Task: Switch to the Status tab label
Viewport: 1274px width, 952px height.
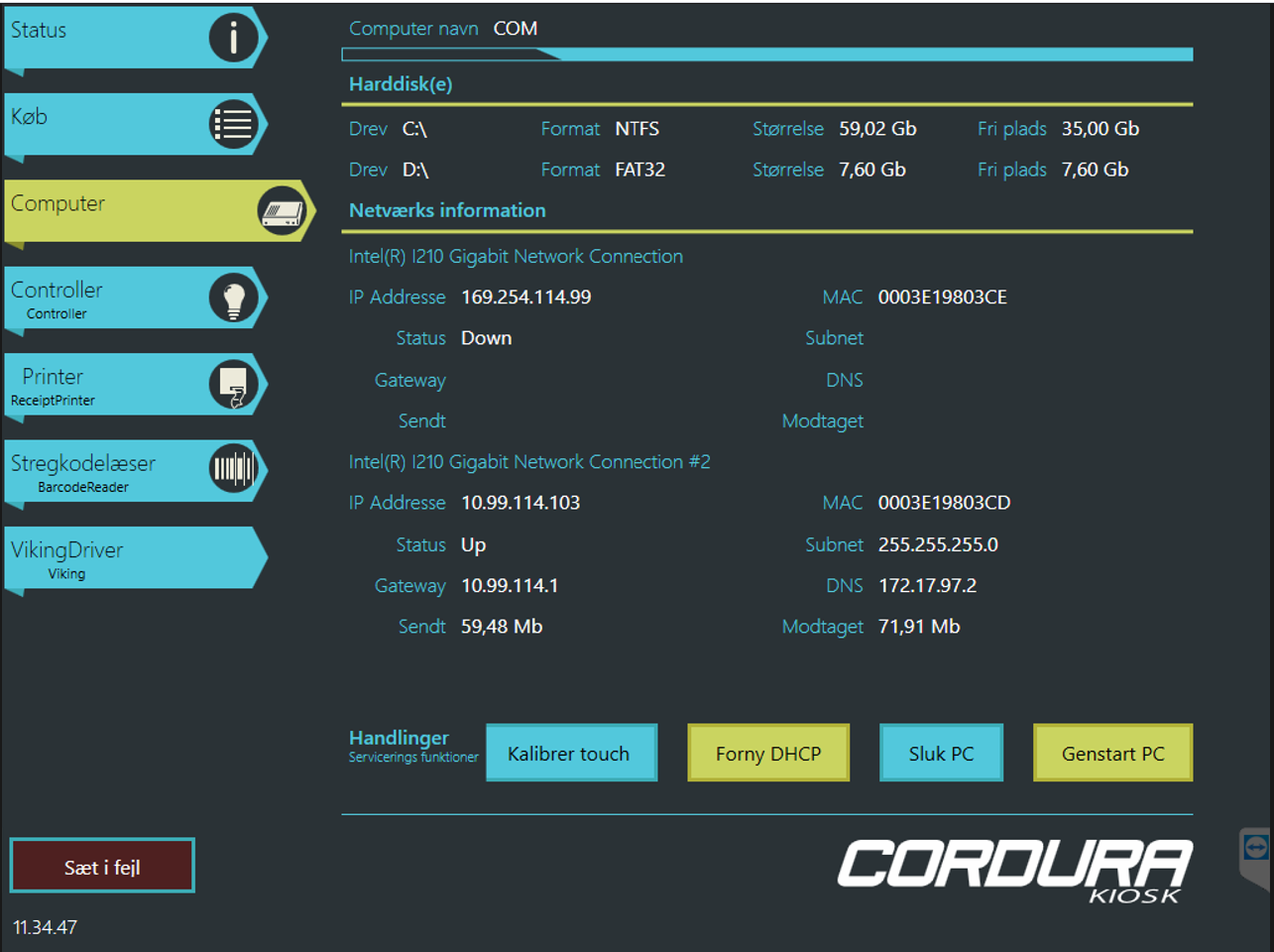Action: click(39, 31)
